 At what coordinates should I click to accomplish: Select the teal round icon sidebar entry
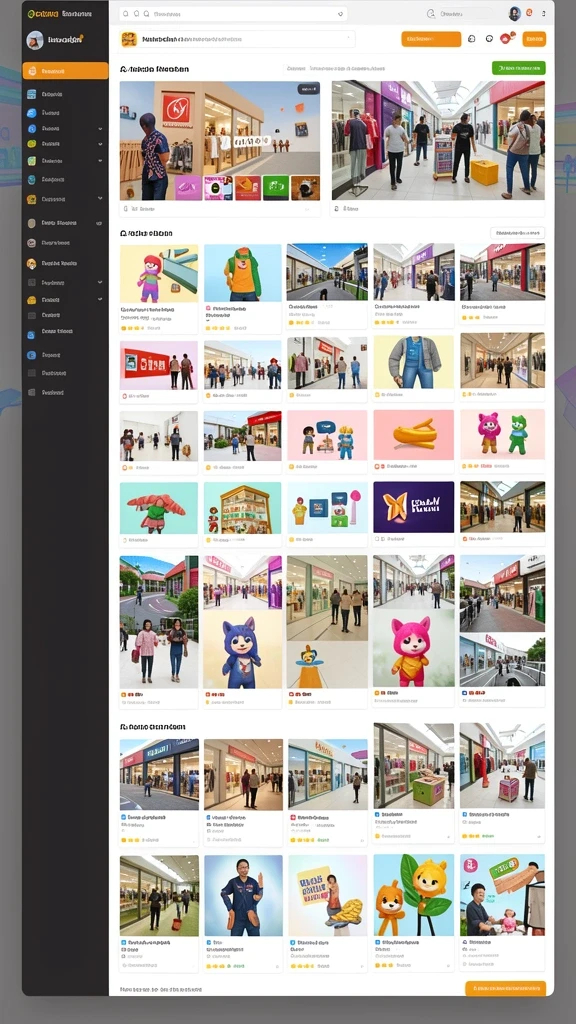tap(31, 179)
